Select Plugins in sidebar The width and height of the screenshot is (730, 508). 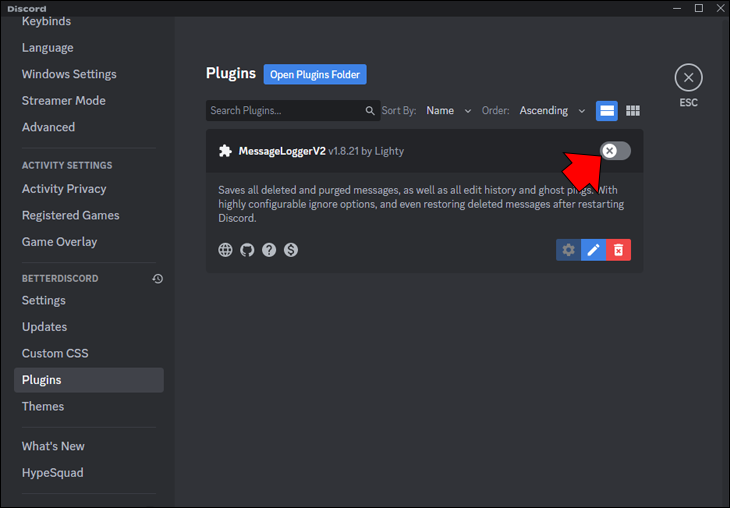click(88, 380)
